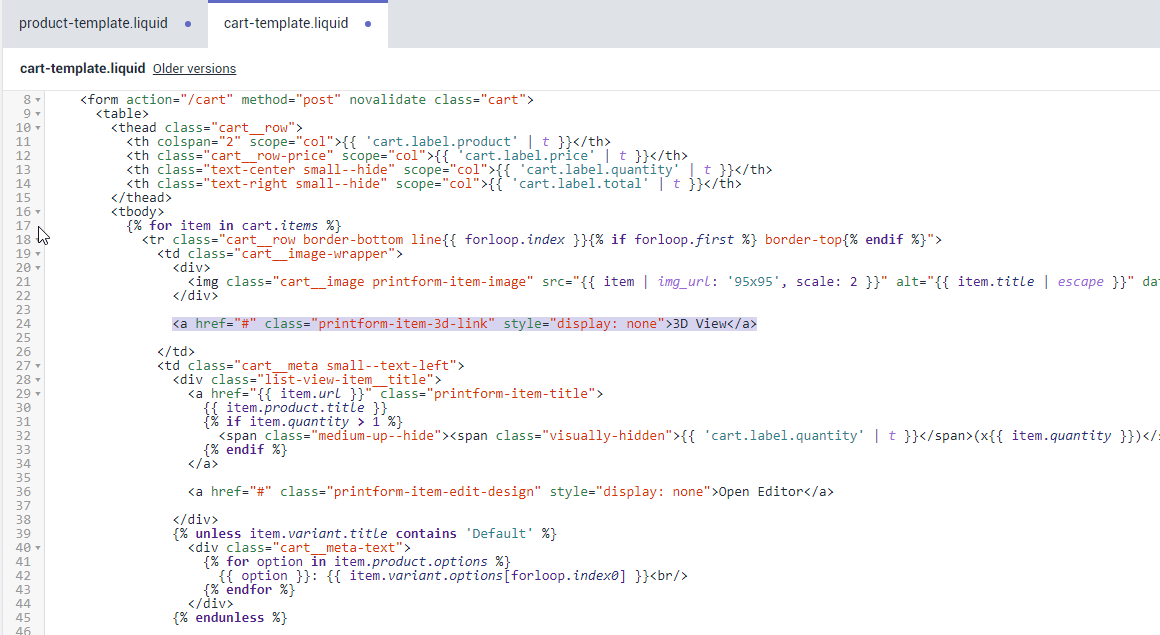Collapse cart__image-wrapper td at line 19

[38, 254]
